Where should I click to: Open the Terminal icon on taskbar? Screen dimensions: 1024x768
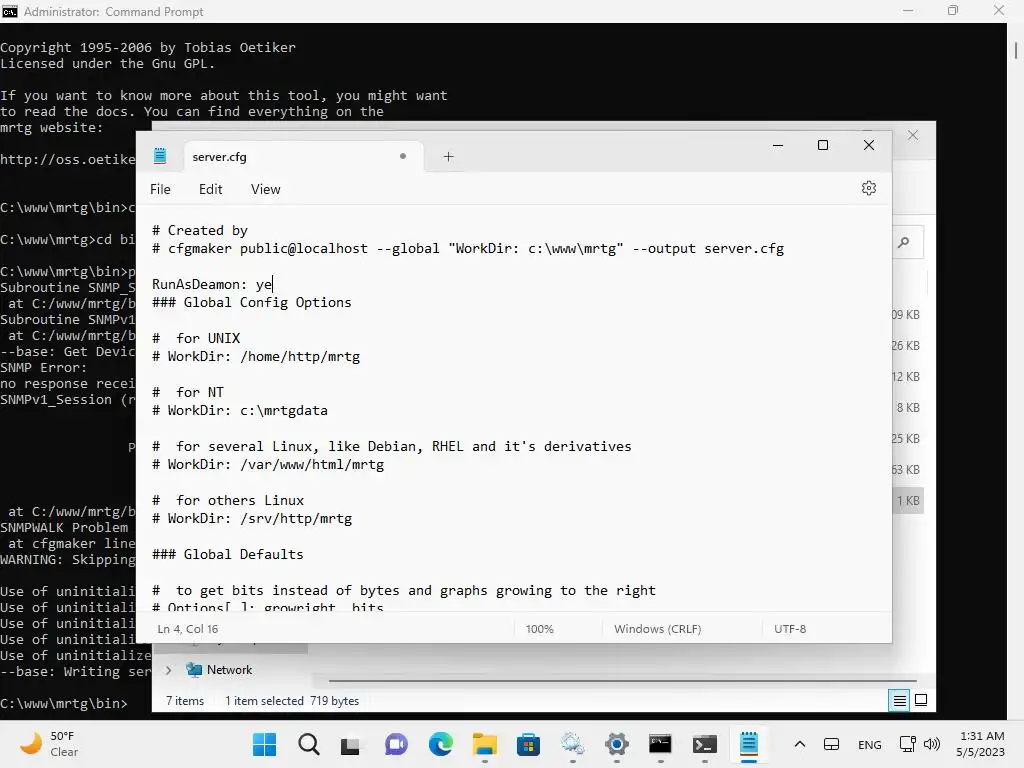pos(705,744)
